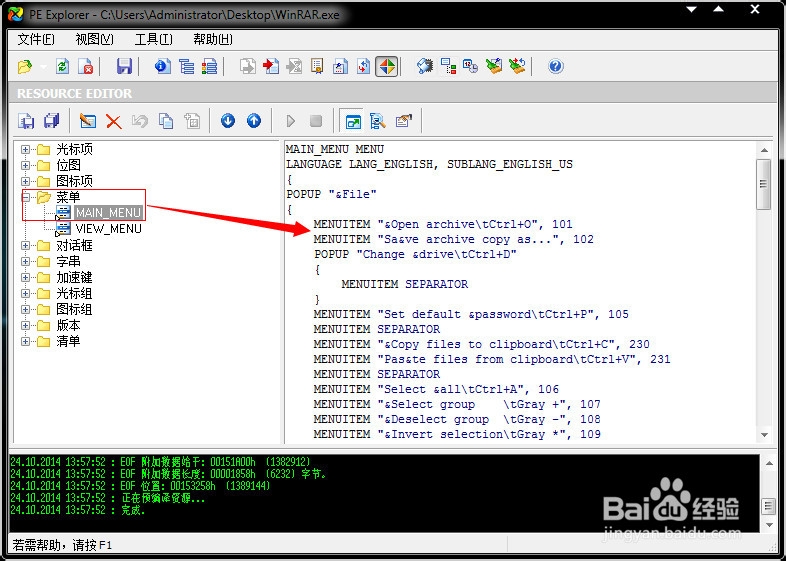This screenshot has width=786, height=561.
Task: Click the code pane vertical scrollbar thumb
Action: tap(763, 184)
